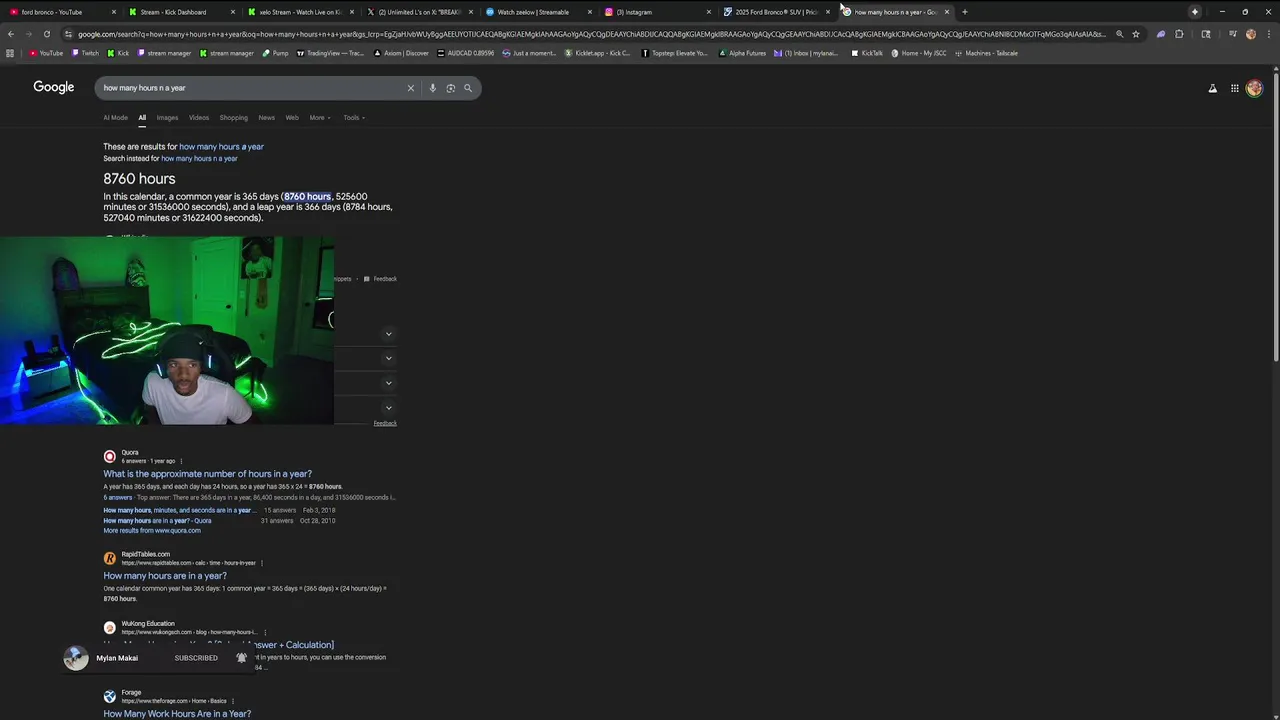Open Mylan Makai channel avatar
Viewport: 1280px width, 720px height.
[76, 658]
